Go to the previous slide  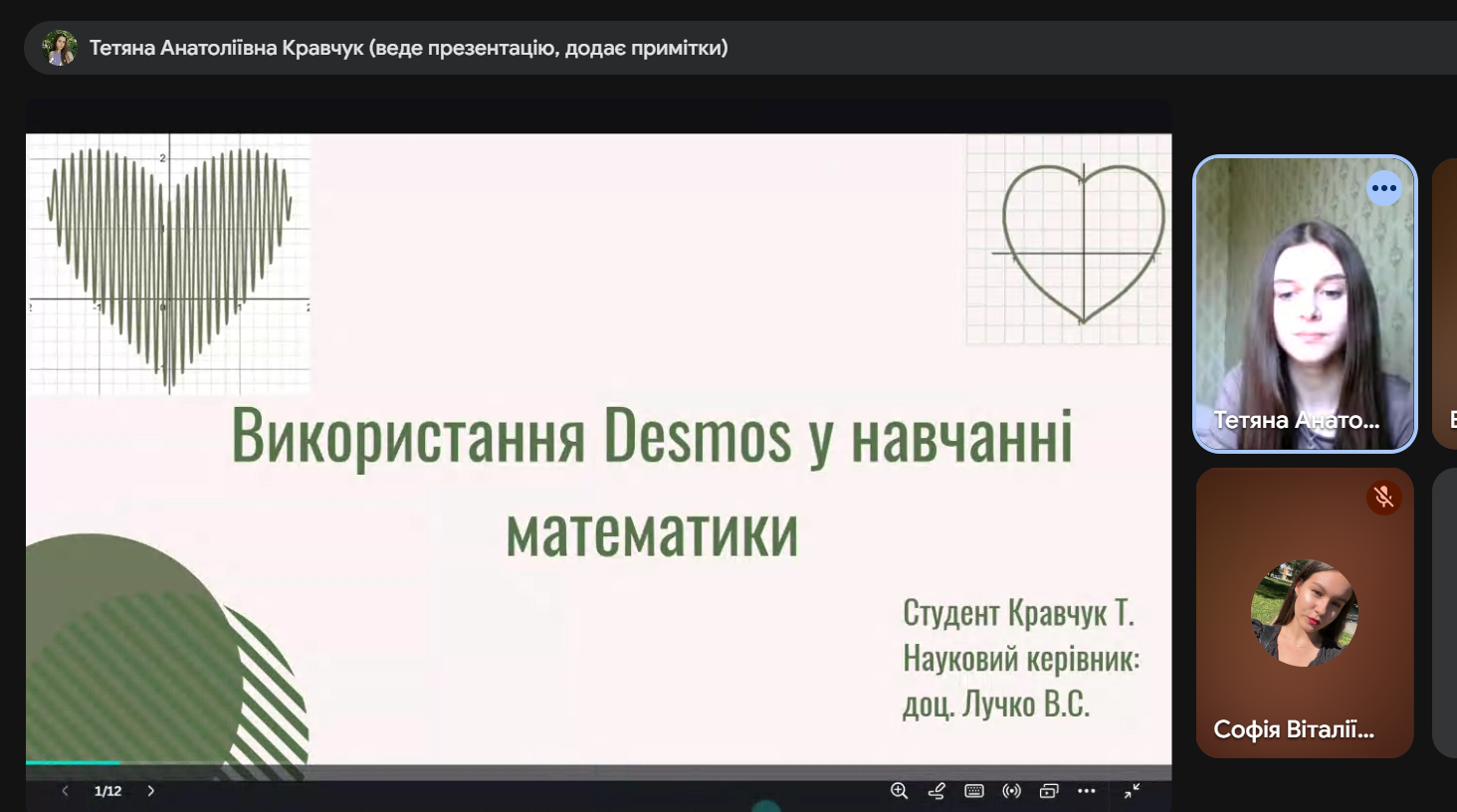[65, 791]
